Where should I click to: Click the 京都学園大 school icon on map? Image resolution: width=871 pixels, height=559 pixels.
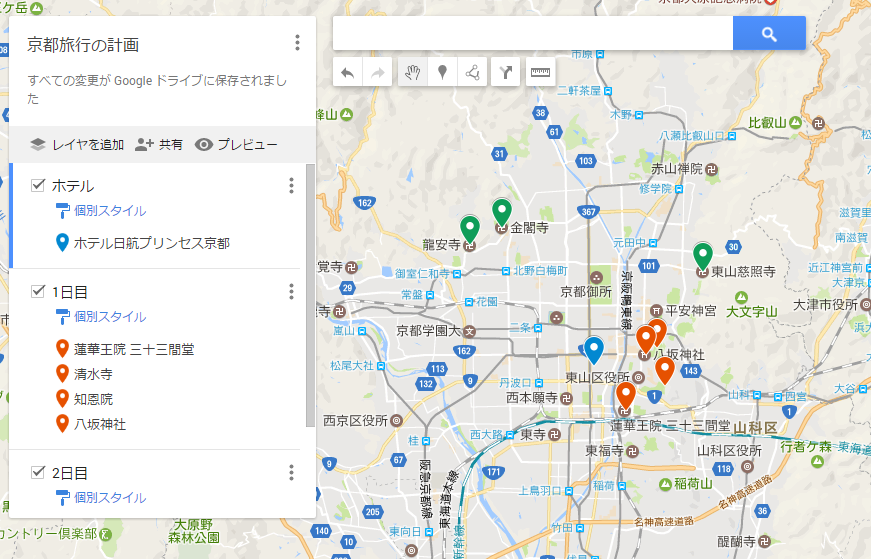pyautogui.click(x=470, y=331)
